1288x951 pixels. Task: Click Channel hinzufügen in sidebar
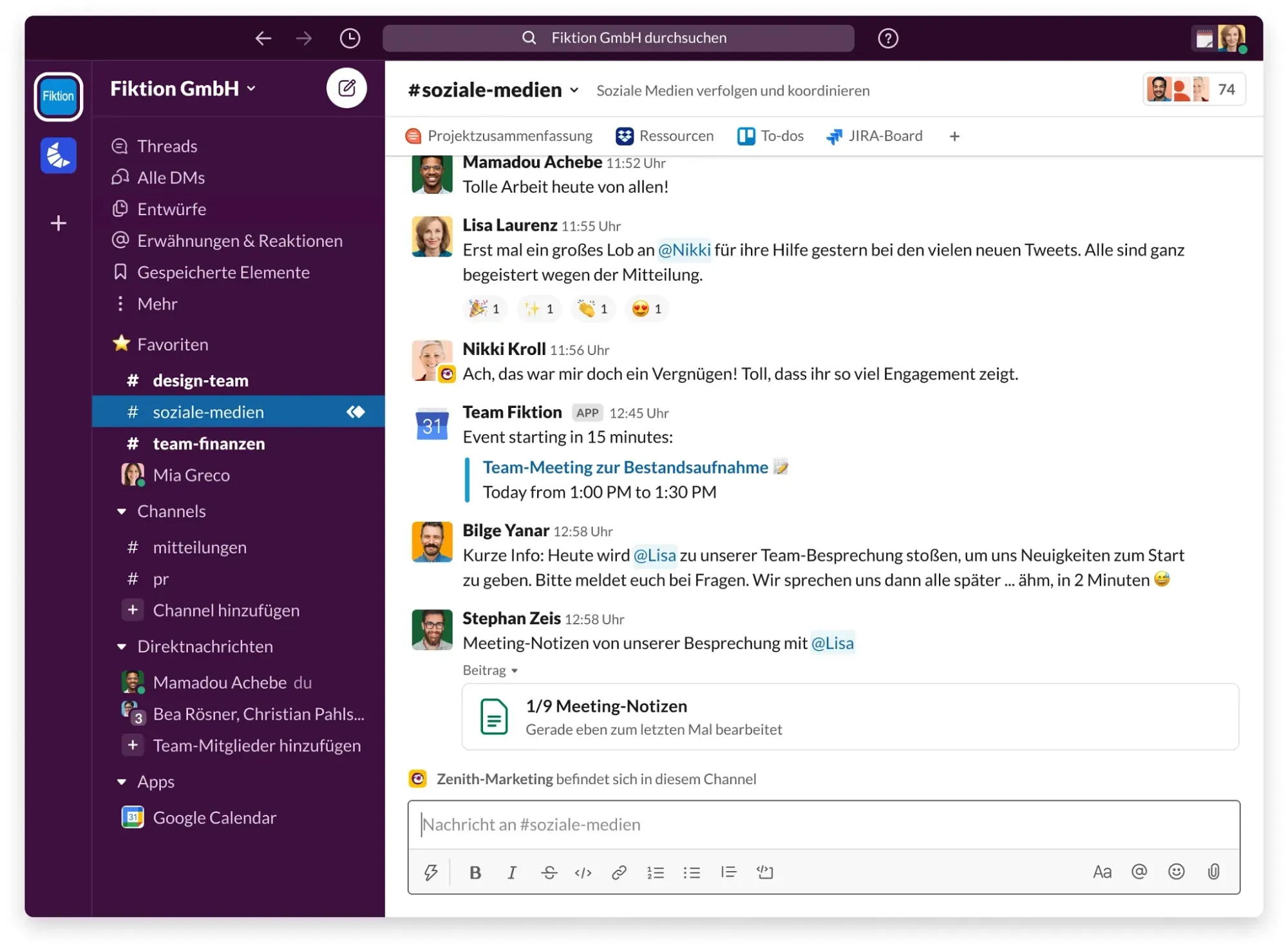[x=225, y=610]
